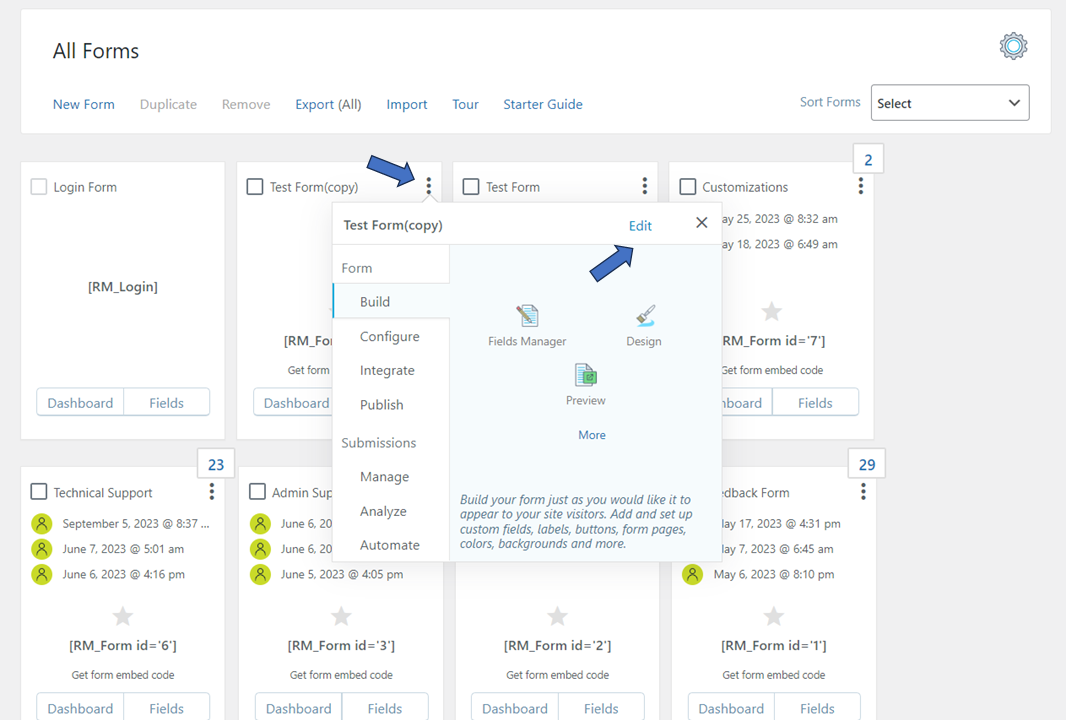Check the Login Form checkbox
The width and height of the screenshot is (1067, 720).
point(39,187)
